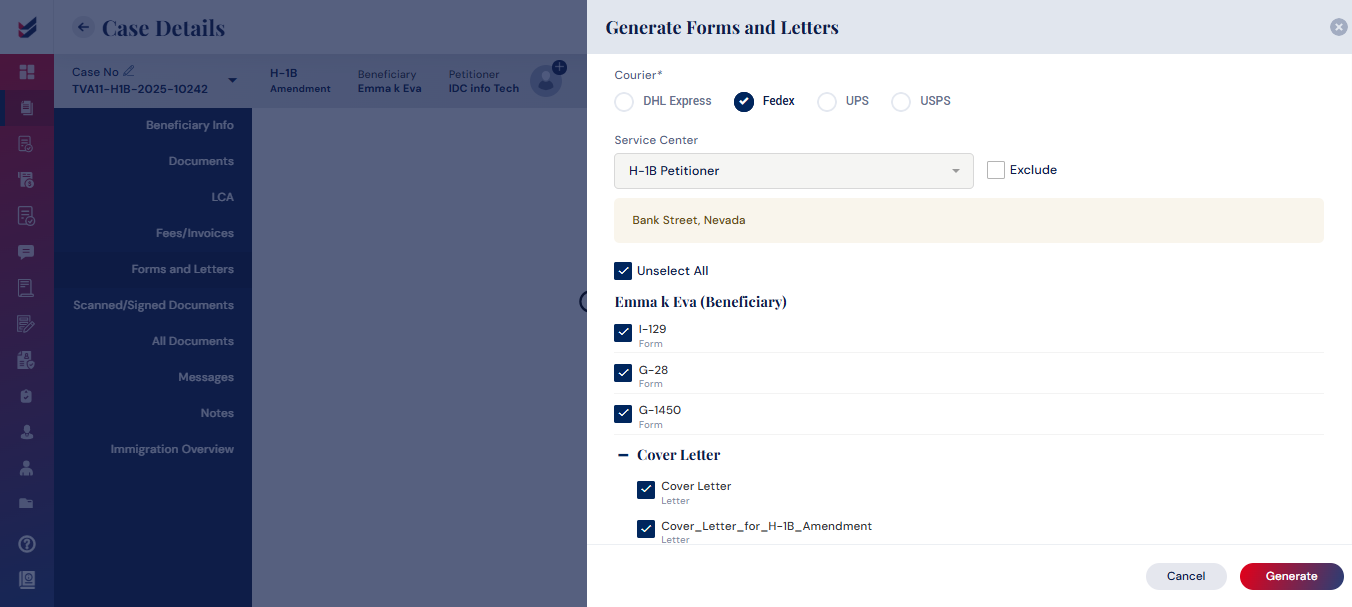Open Notes menu item
The height and width of the screenshot is (607, 1352).
pyautogui.click(x=217, y=413)
